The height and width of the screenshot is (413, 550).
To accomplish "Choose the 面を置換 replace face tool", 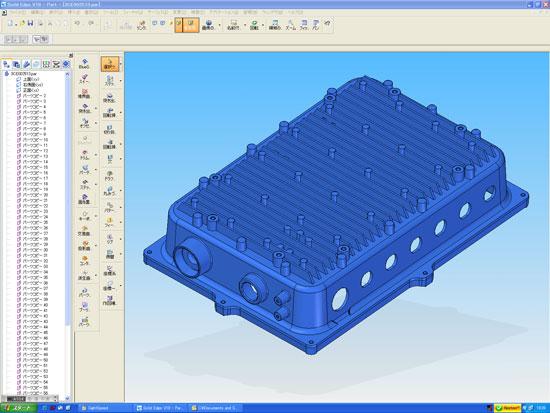I will click(x=85, y=199).
